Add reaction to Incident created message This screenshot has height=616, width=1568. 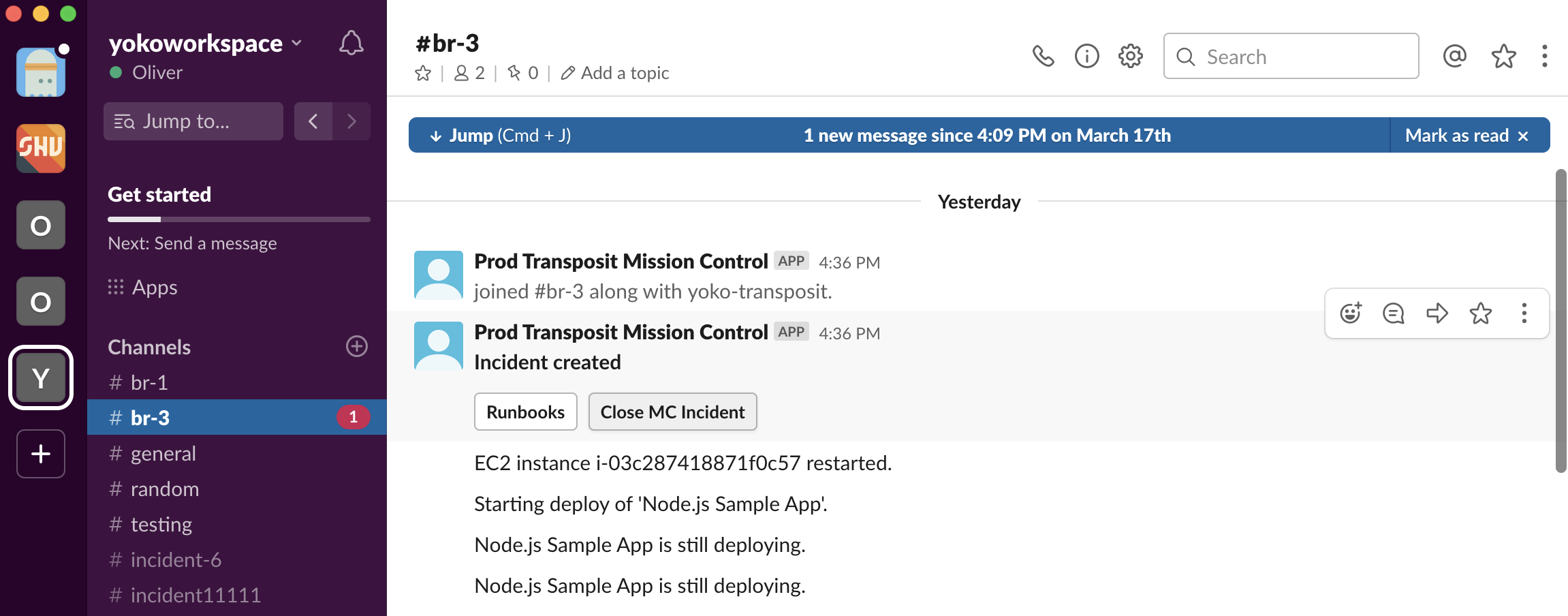click(1350, 313)
